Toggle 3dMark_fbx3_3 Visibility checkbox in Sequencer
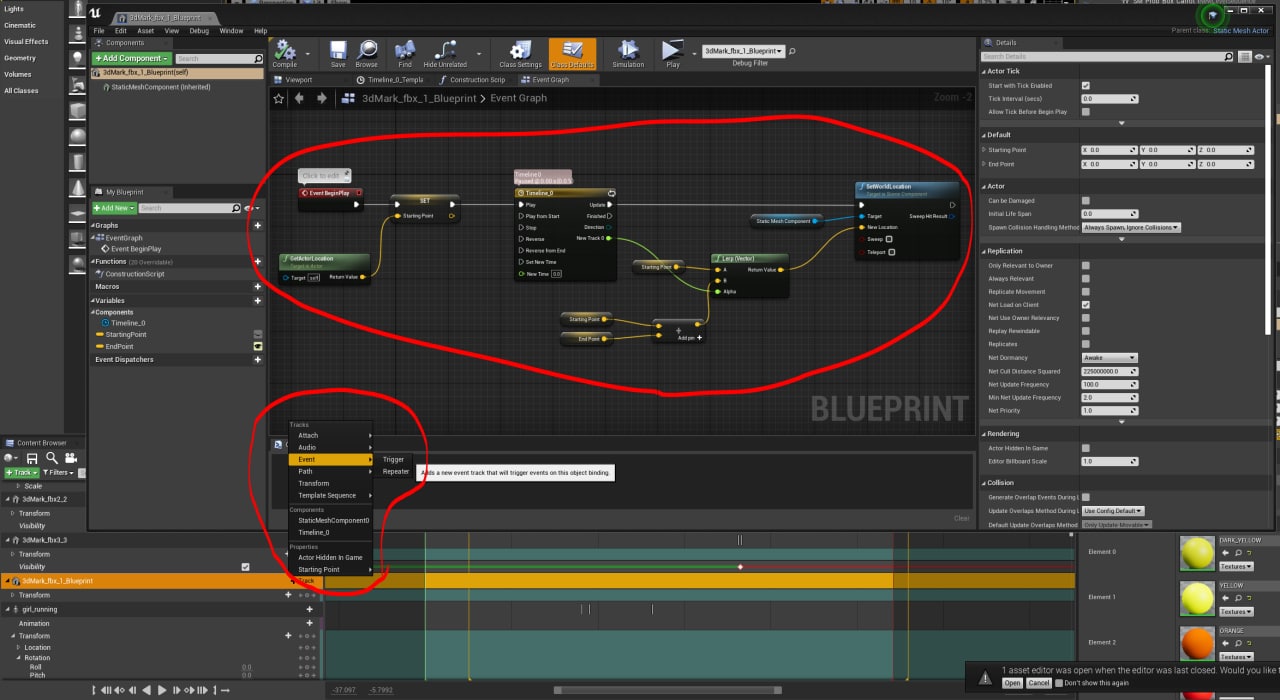The height and width of the screenshot is (700, 1280). pos(246,567)
